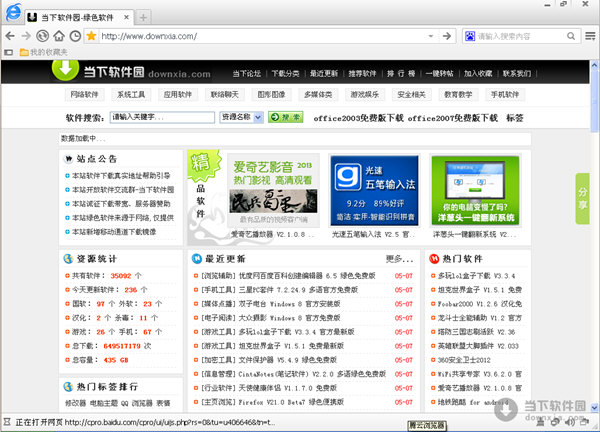Click the stop loading button in toolbar
The height and width of the screenshot is (432, 600).
42,37
